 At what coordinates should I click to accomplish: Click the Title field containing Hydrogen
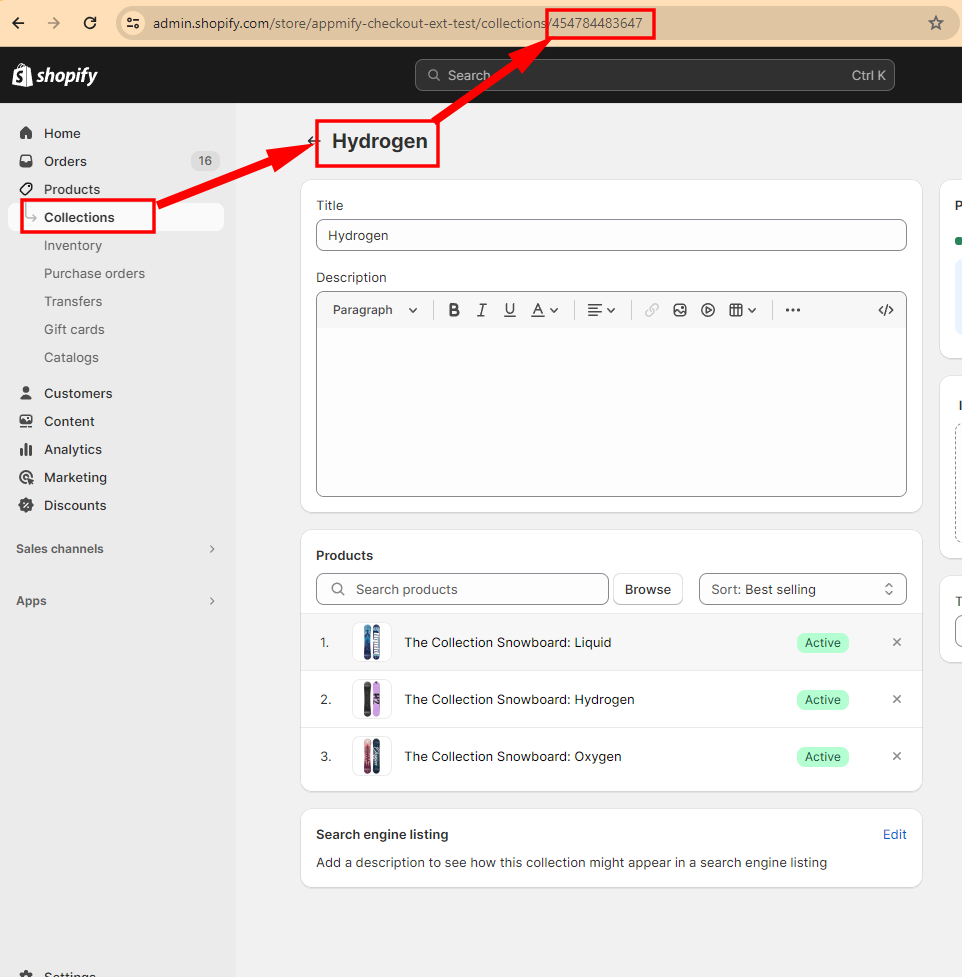click(x=611, y=236)
